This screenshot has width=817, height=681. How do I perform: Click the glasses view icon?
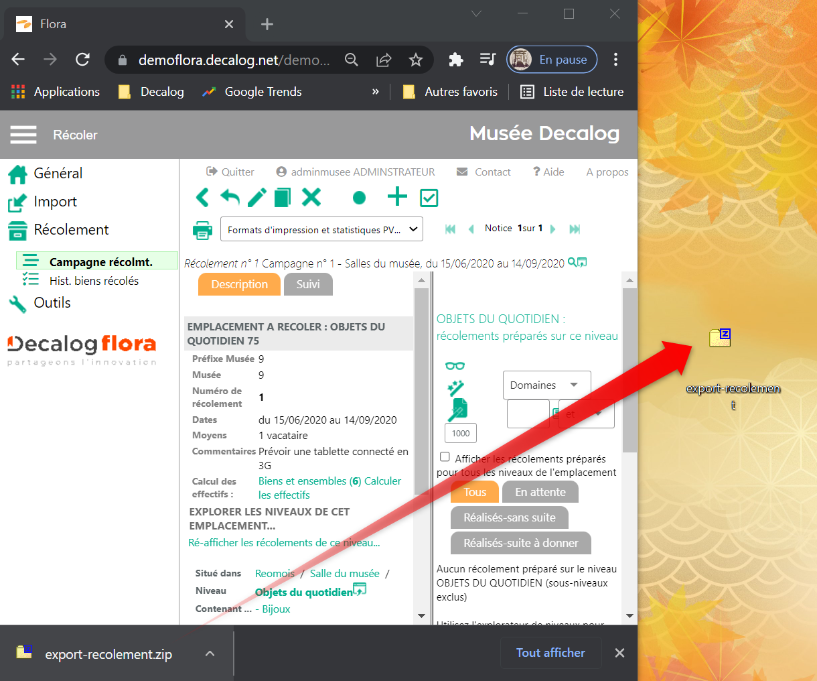coord(456,366)
